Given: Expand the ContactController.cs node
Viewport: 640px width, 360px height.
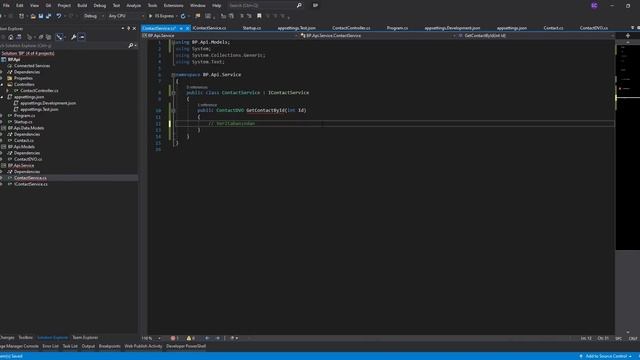Looking at the screenshot, I should 8,91.
